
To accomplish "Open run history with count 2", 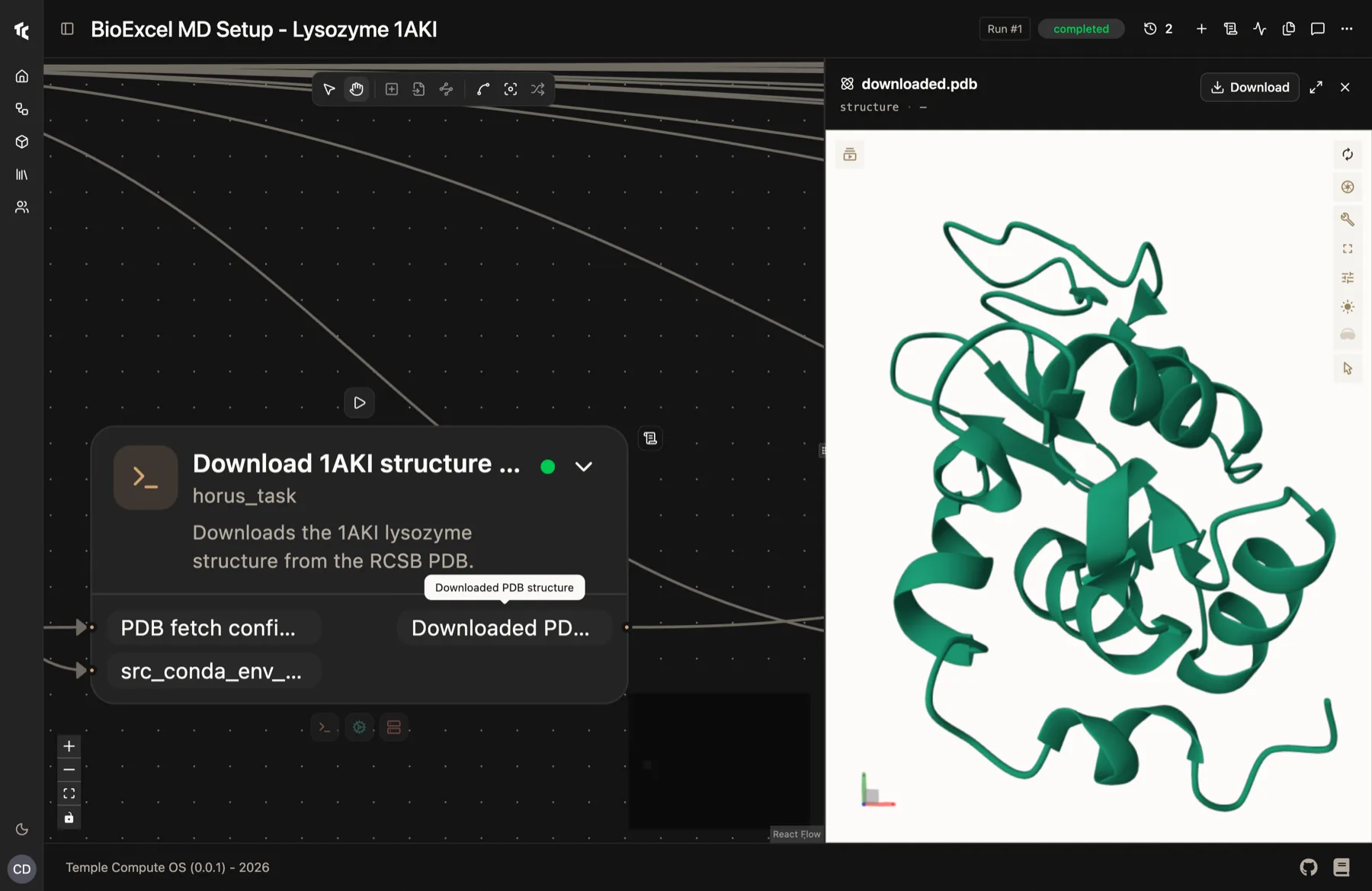I will 1158,29.
